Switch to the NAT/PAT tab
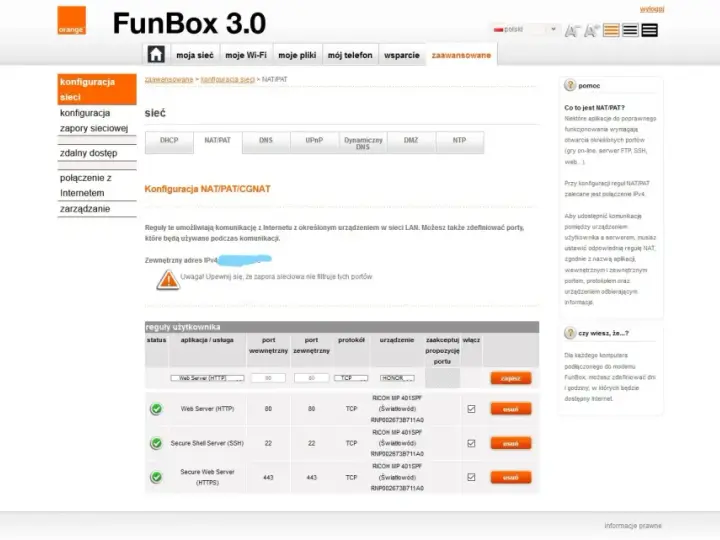The width and height of the screenshot is (720, 540). click(218, 142)
